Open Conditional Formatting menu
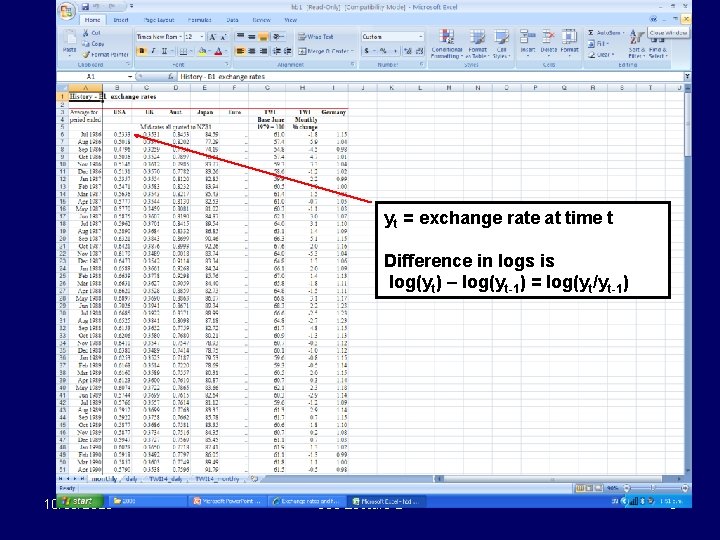The height and width of the screenshot is (540, 720). [x=446, y=44]
